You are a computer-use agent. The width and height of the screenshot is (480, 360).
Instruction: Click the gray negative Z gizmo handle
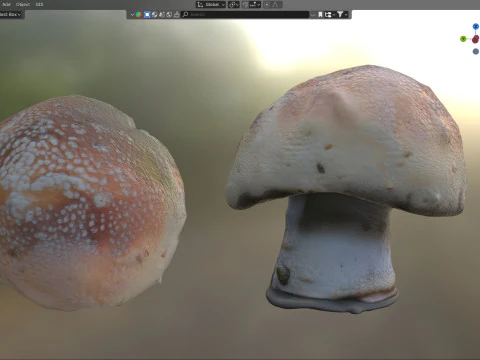tap(476, 51)
